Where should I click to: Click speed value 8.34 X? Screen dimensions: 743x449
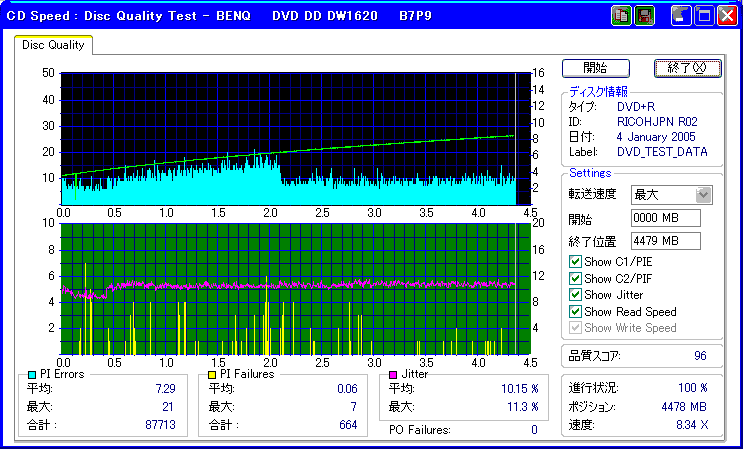692,425
